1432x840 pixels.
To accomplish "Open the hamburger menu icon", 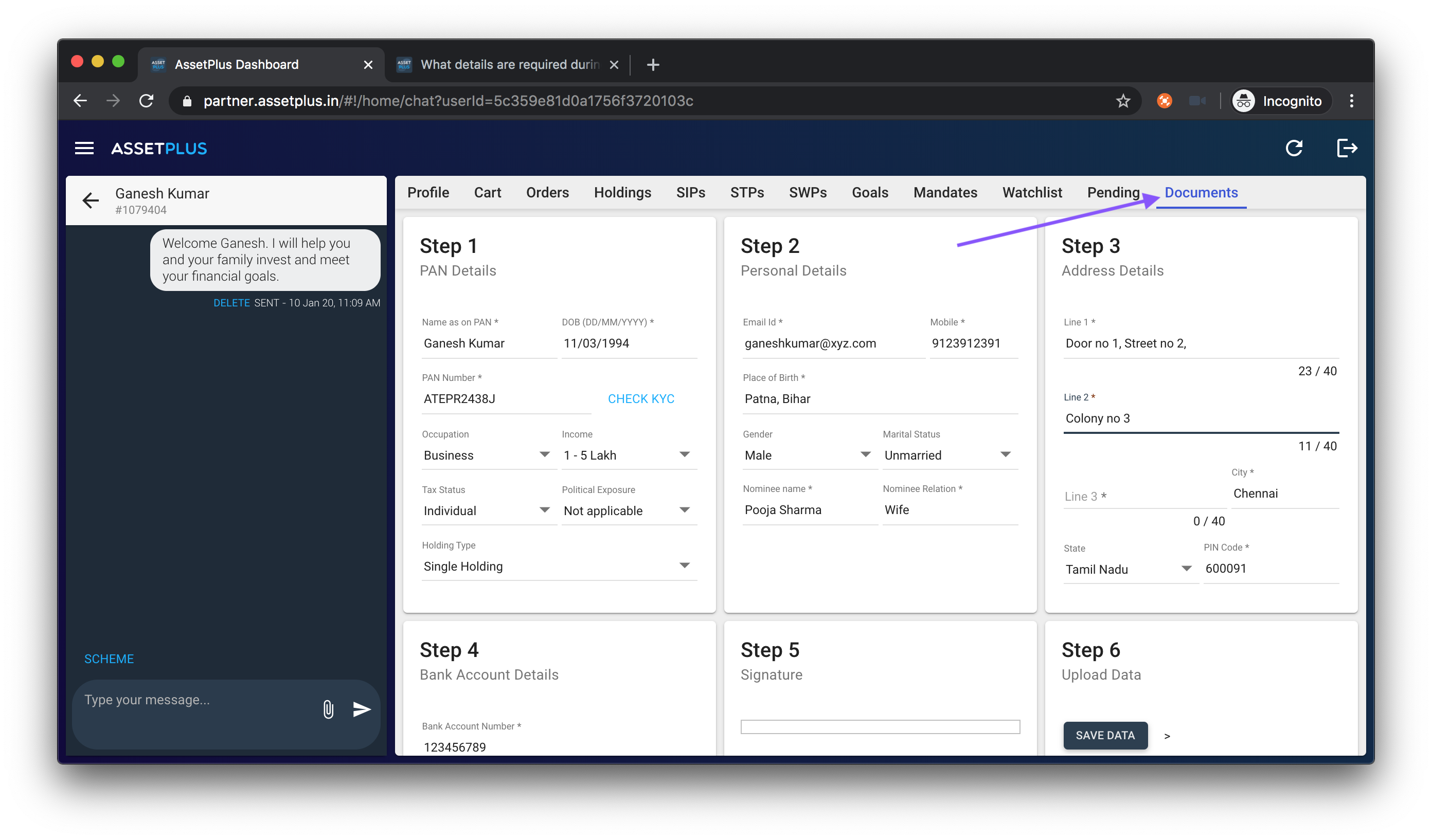I will (x=84, y=148).
